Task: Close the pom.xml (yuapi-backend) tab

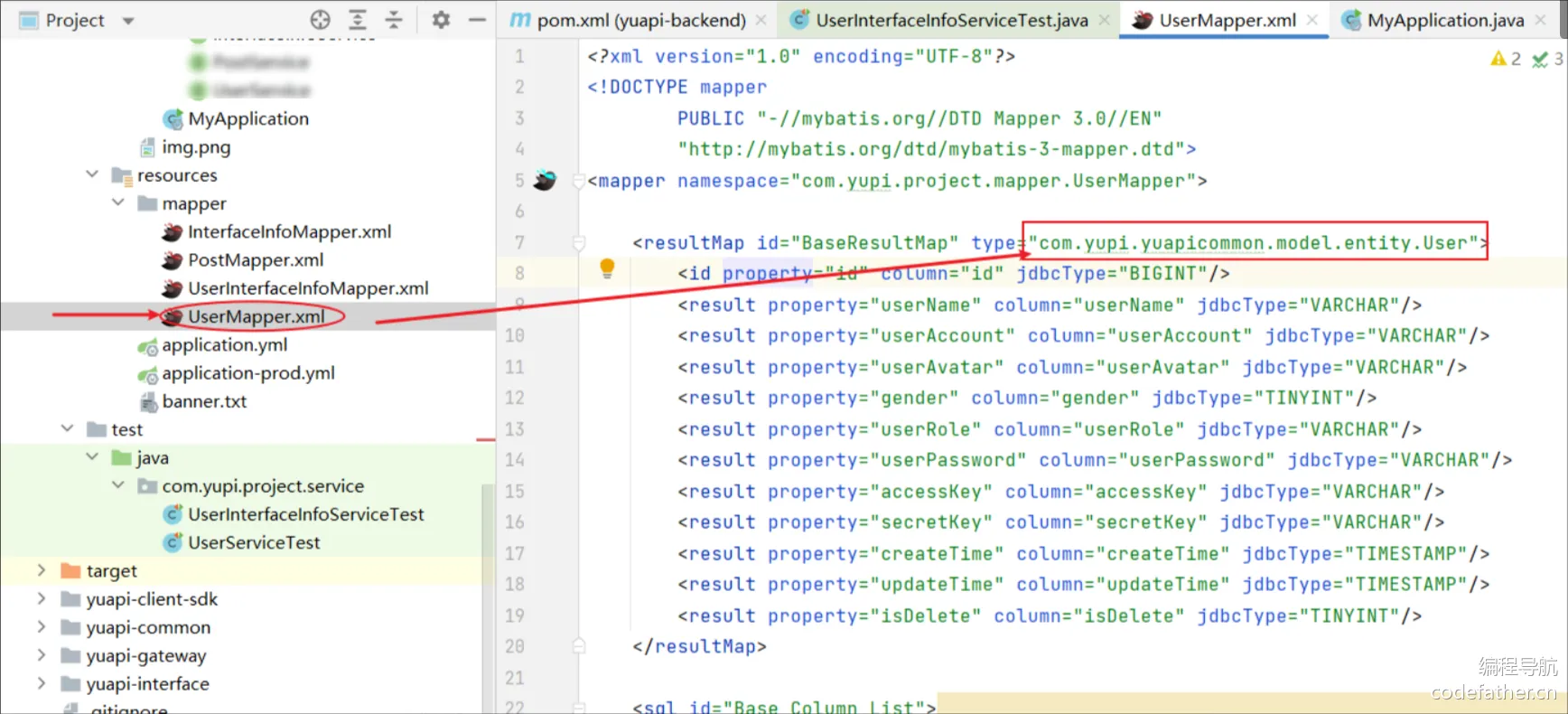Action: click(x=761, y=20)
